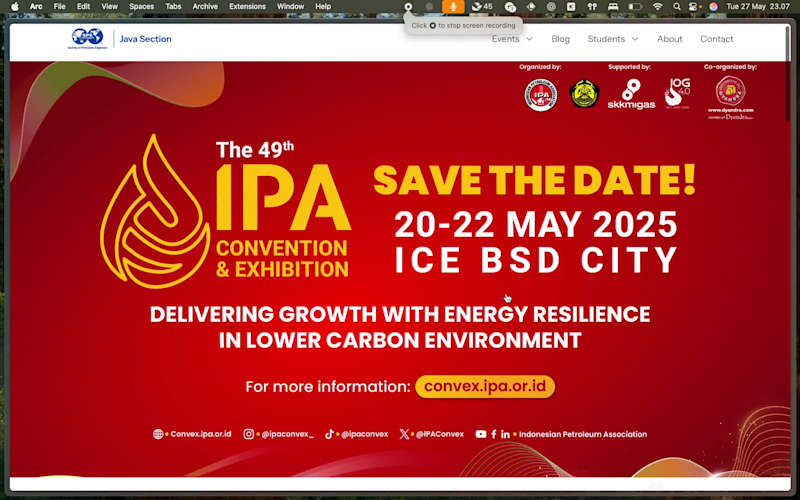This screenshot has width=800, height=500.
Task: Click the Instagram icon in banner footer
Action: point(248,434)
